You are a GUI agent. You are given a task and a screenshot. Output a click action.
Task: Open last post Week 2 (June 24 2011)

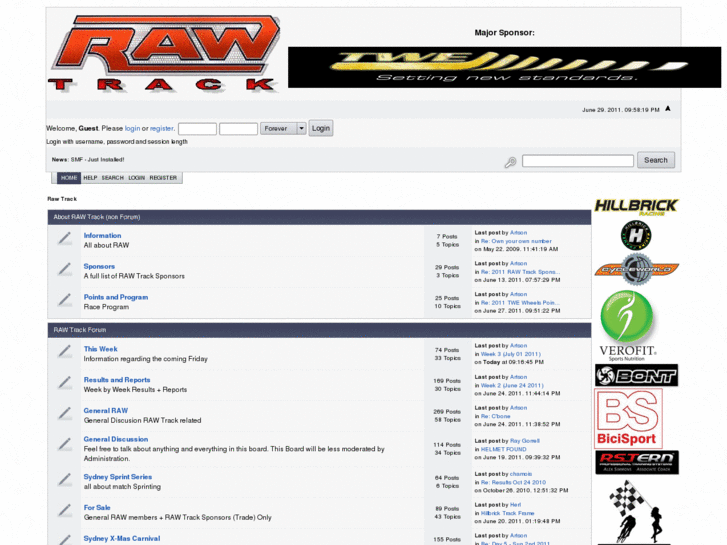512,385
